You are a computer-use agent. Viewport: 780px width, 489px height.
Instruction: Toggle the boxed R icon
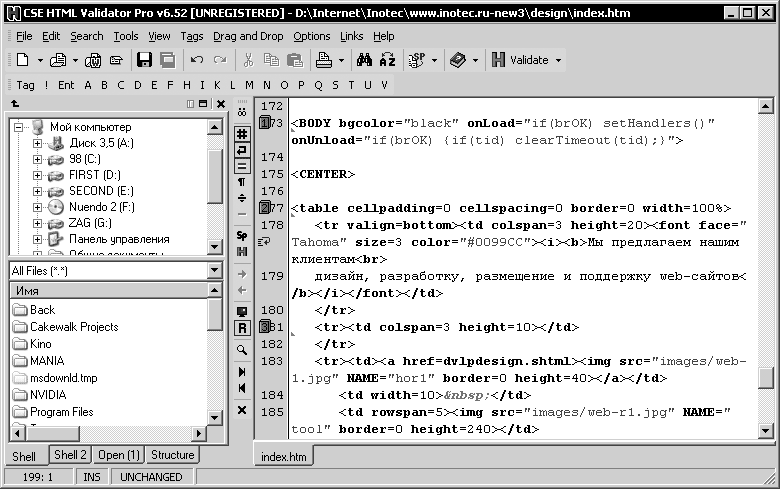coord(242,328)
